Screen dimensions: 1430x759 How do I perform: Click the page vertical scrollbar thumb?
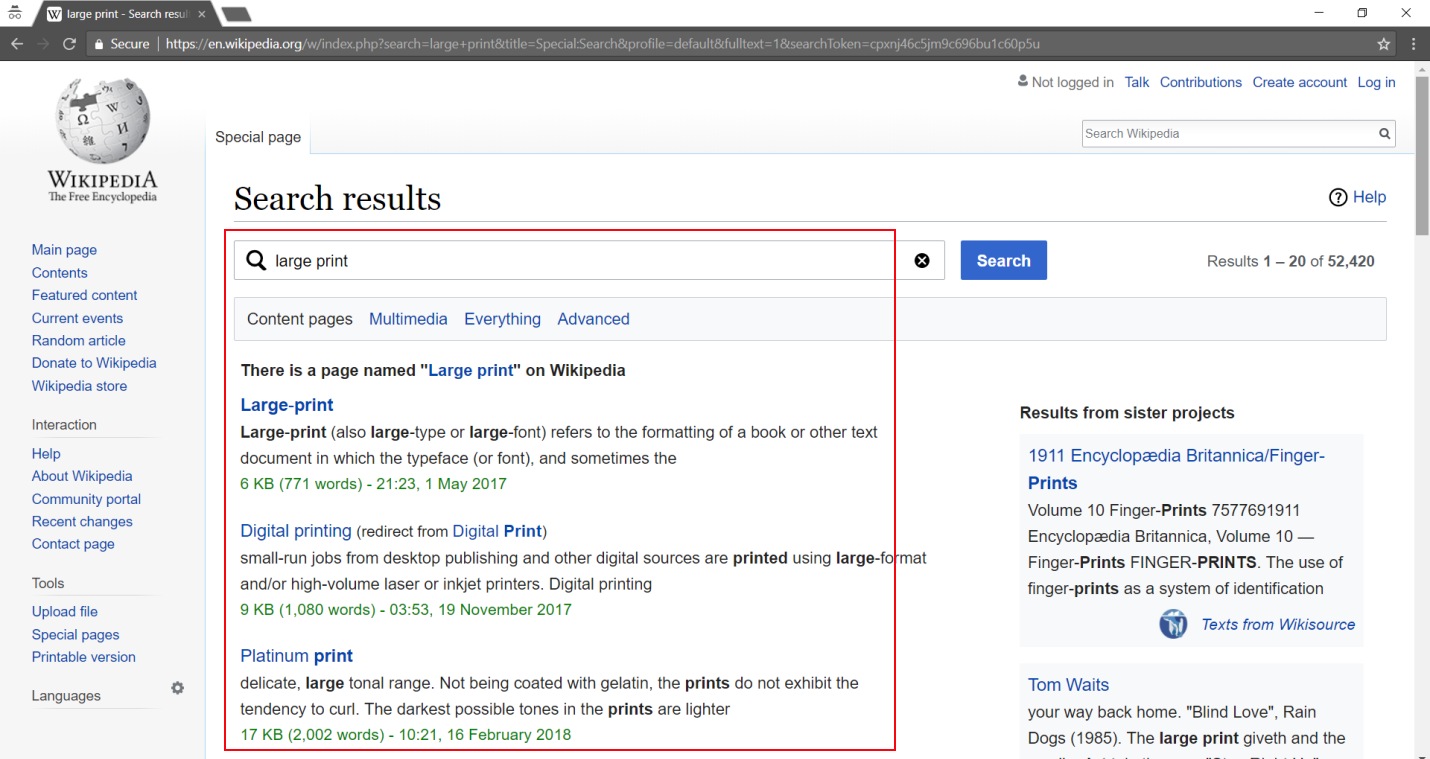(1422, 155)
